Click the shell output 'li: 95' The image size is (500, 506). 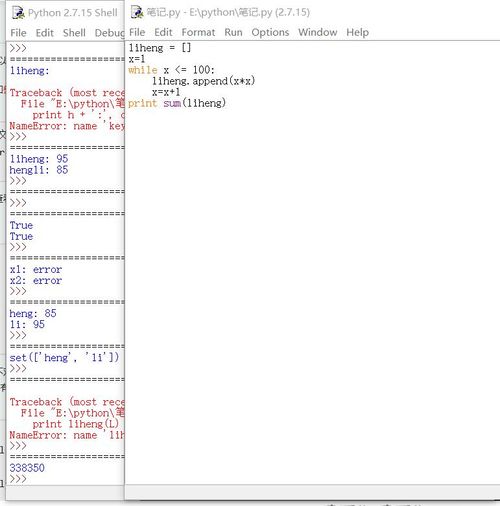click(x=27, y=324)
